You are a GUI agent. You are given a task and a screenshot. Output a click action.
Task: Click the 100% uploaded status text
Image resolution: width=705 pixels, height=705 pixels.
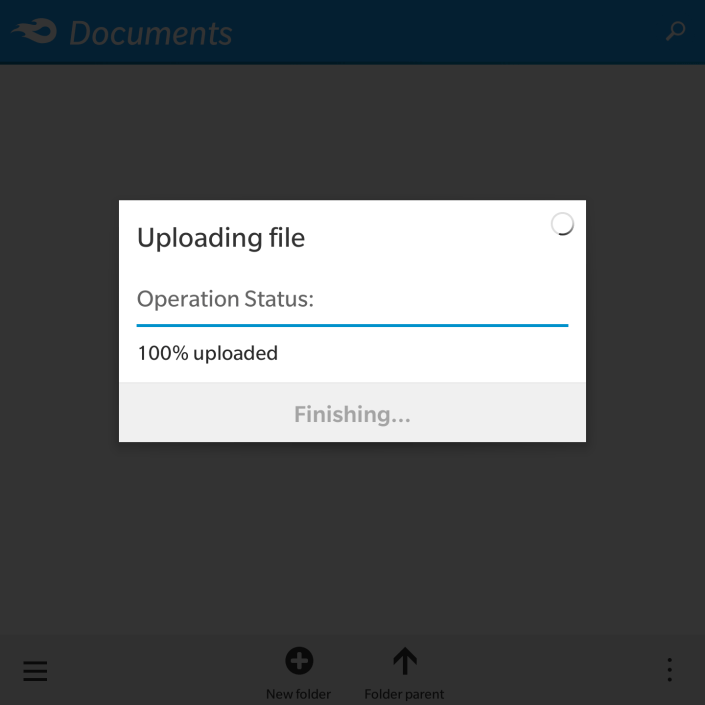207,353
